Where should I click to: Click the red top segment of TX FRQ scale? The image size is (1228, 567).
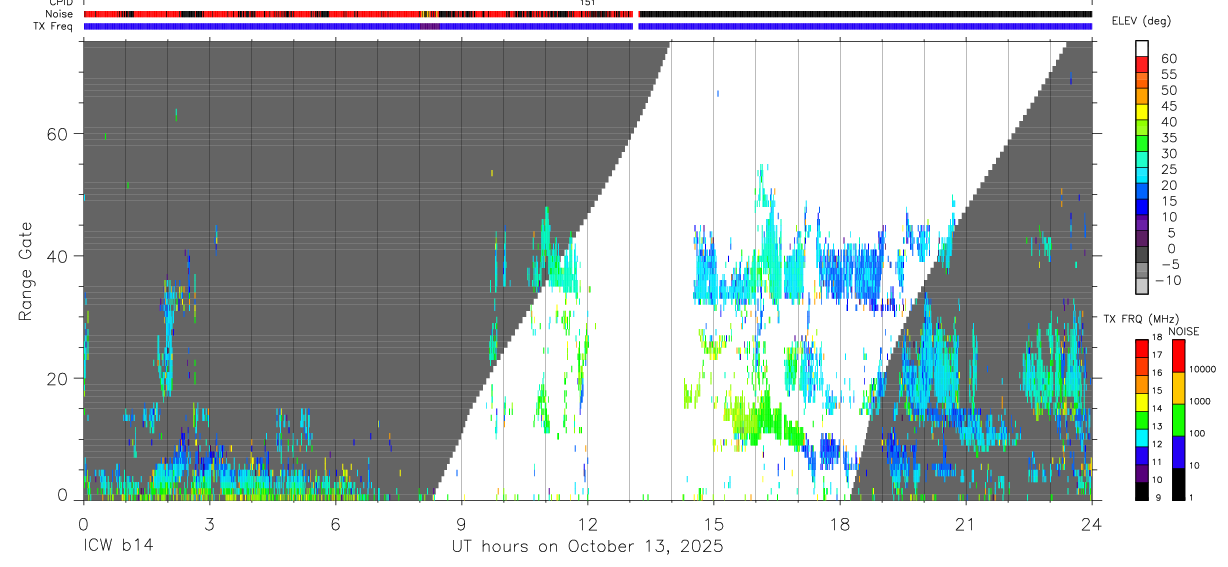(1142, 349)
